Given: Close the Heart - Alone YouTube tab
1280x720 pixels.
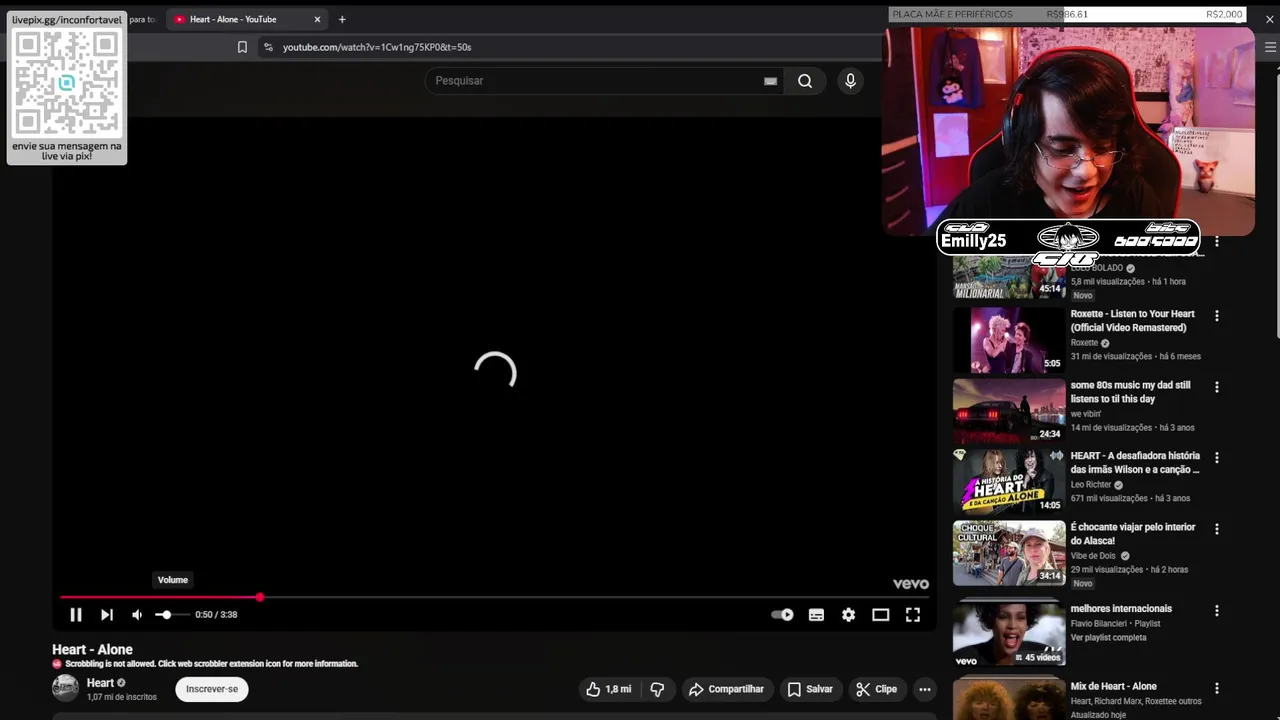Looking at the screenshot, I should pos(318,19).
